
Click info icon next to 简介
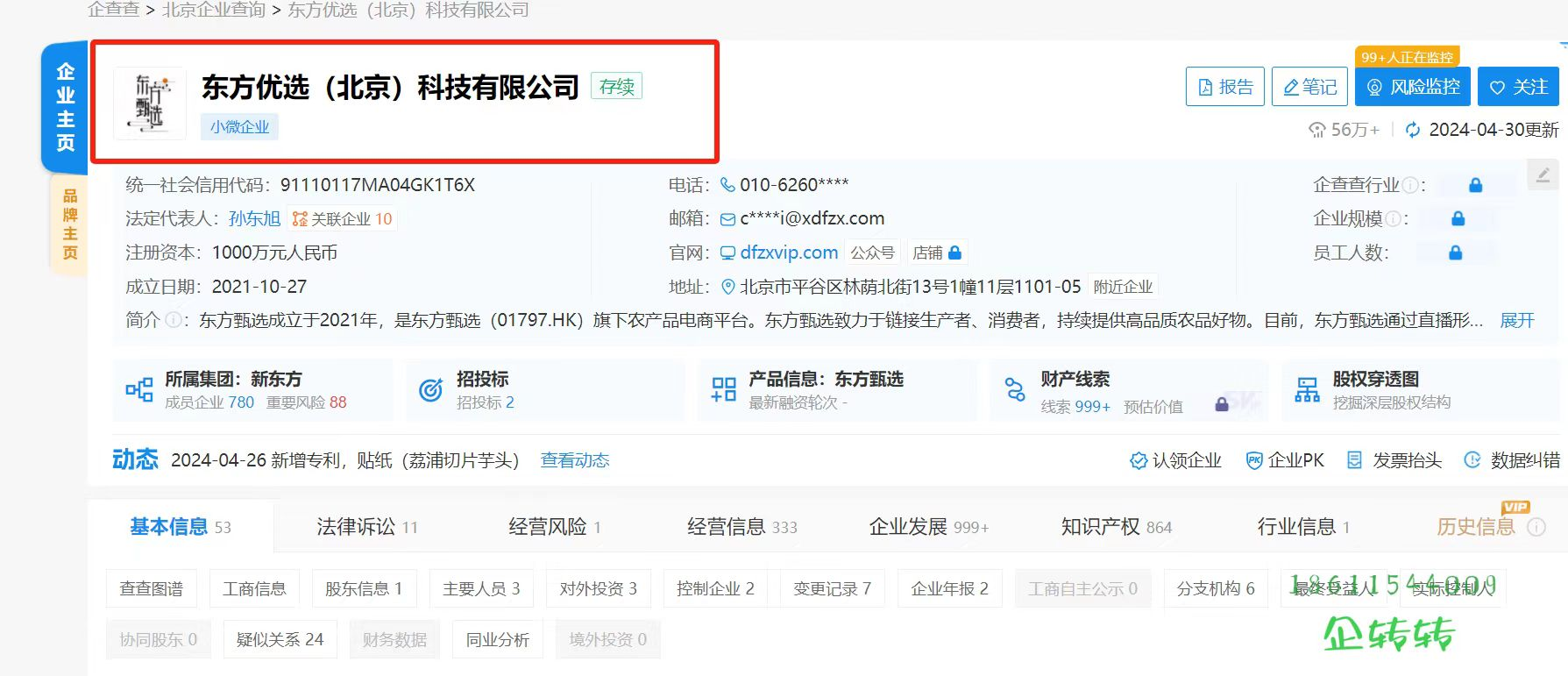pyautogui.click(x=174, y=320)
